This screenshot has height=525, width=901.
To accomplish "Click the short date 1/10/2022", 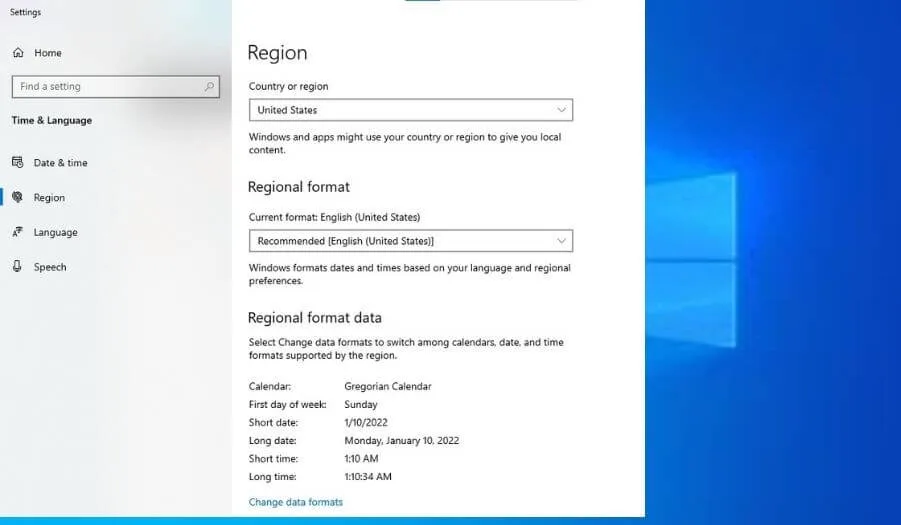I will [x=366, y=422].
